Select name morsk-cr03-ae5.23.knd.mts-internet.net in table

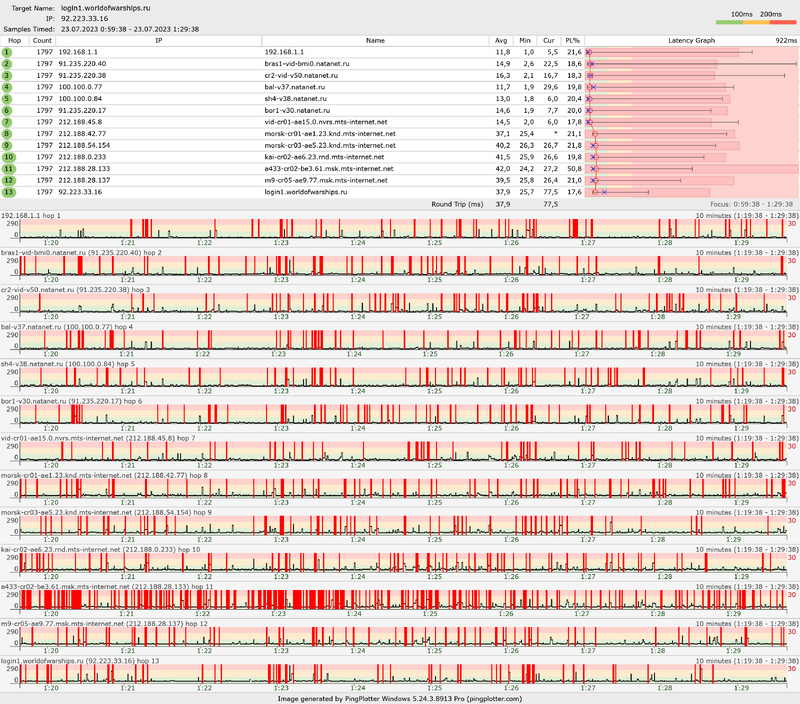point(330,145)
